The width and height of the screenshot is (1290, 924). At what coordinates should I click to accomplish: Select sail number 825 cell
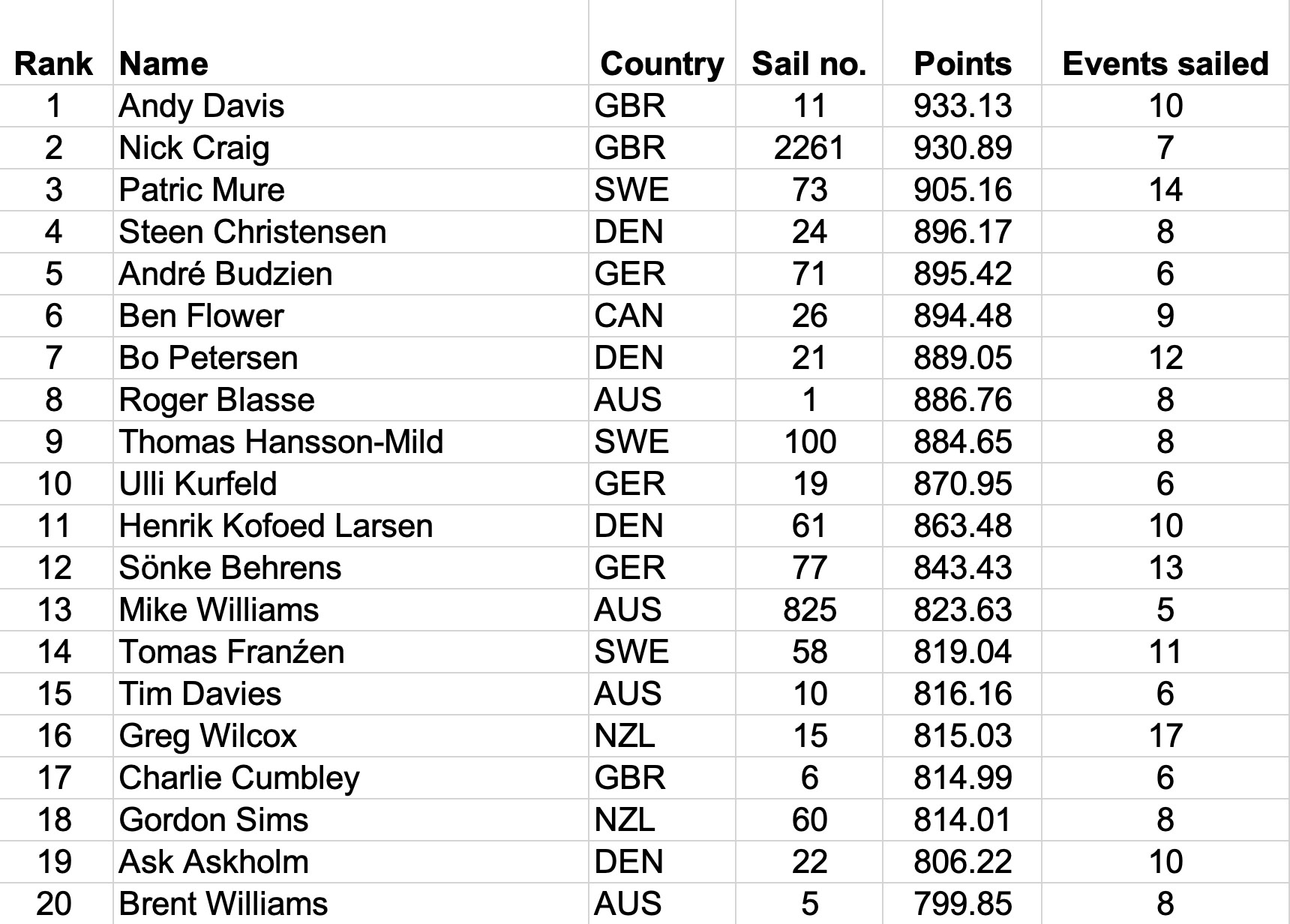click(x=809, y=610)
